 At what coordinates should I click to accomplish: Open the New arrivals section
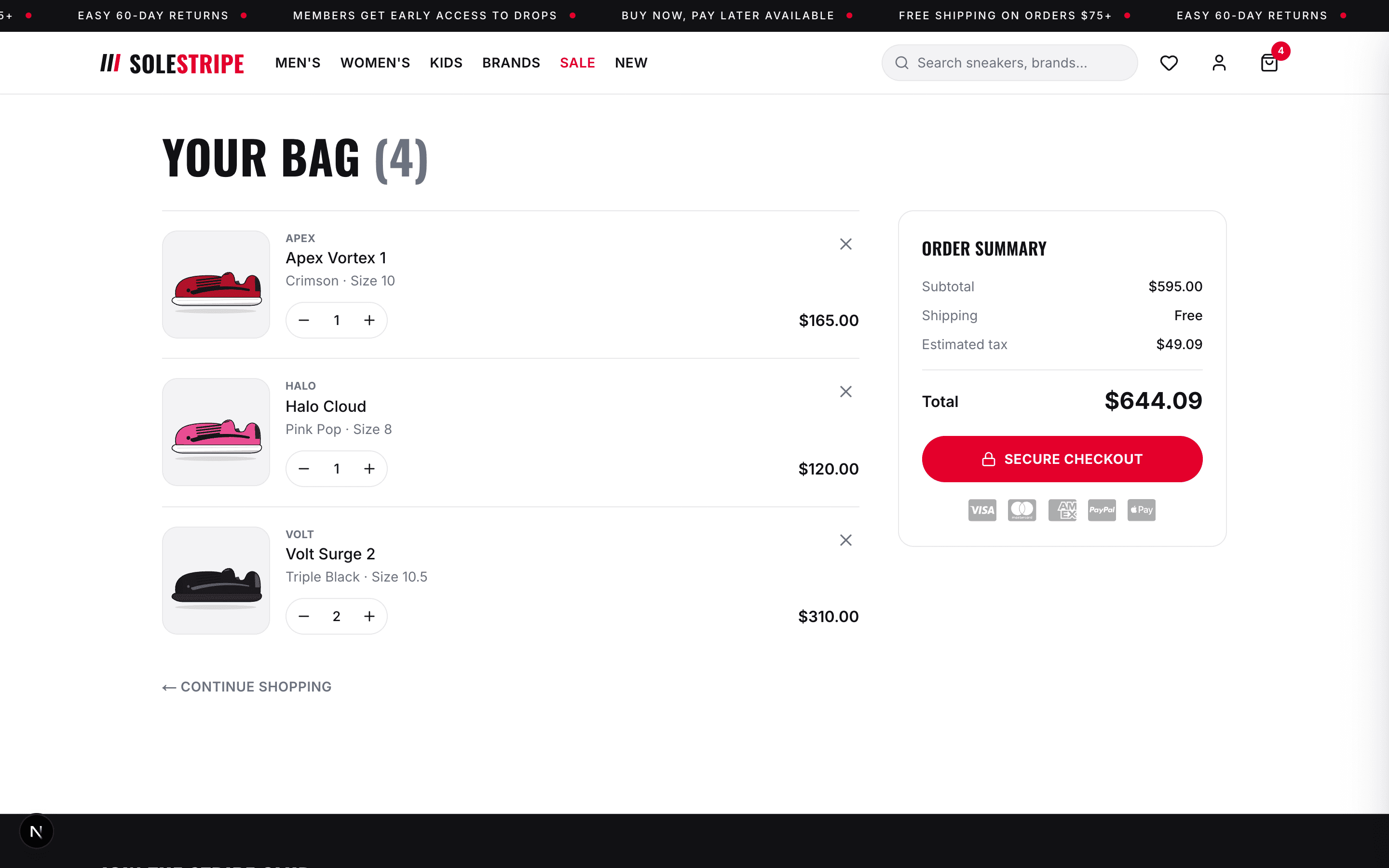(631, 63)
